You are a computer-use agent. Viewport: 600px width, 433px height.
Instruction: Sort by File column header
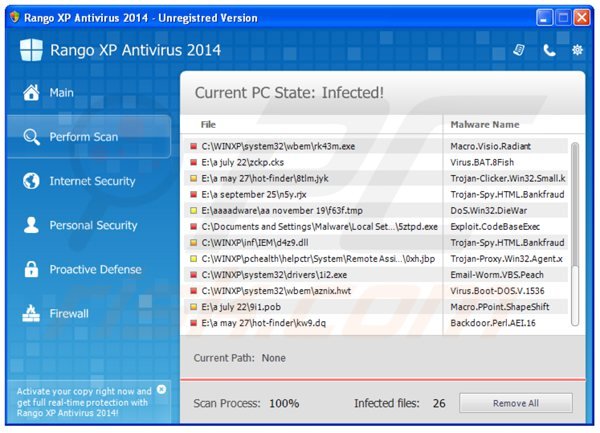[x=208, y=124]
